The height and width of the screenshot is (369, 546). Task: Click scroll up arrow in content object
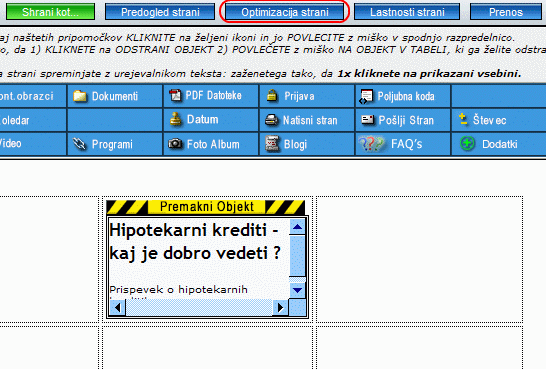click(x=297, y=227)
